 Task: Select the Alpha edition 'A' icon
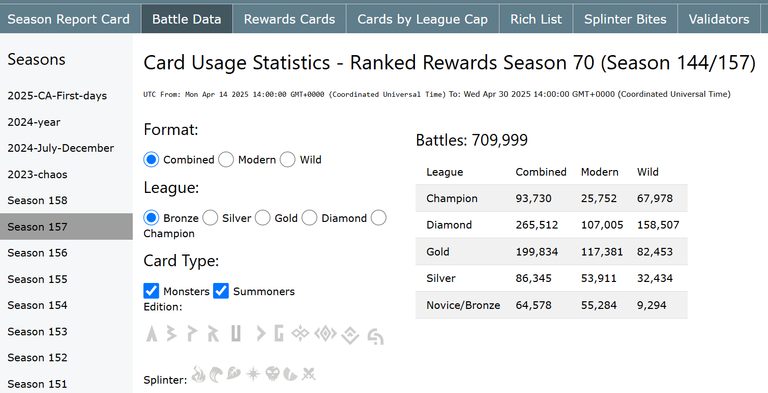(152, 333)
